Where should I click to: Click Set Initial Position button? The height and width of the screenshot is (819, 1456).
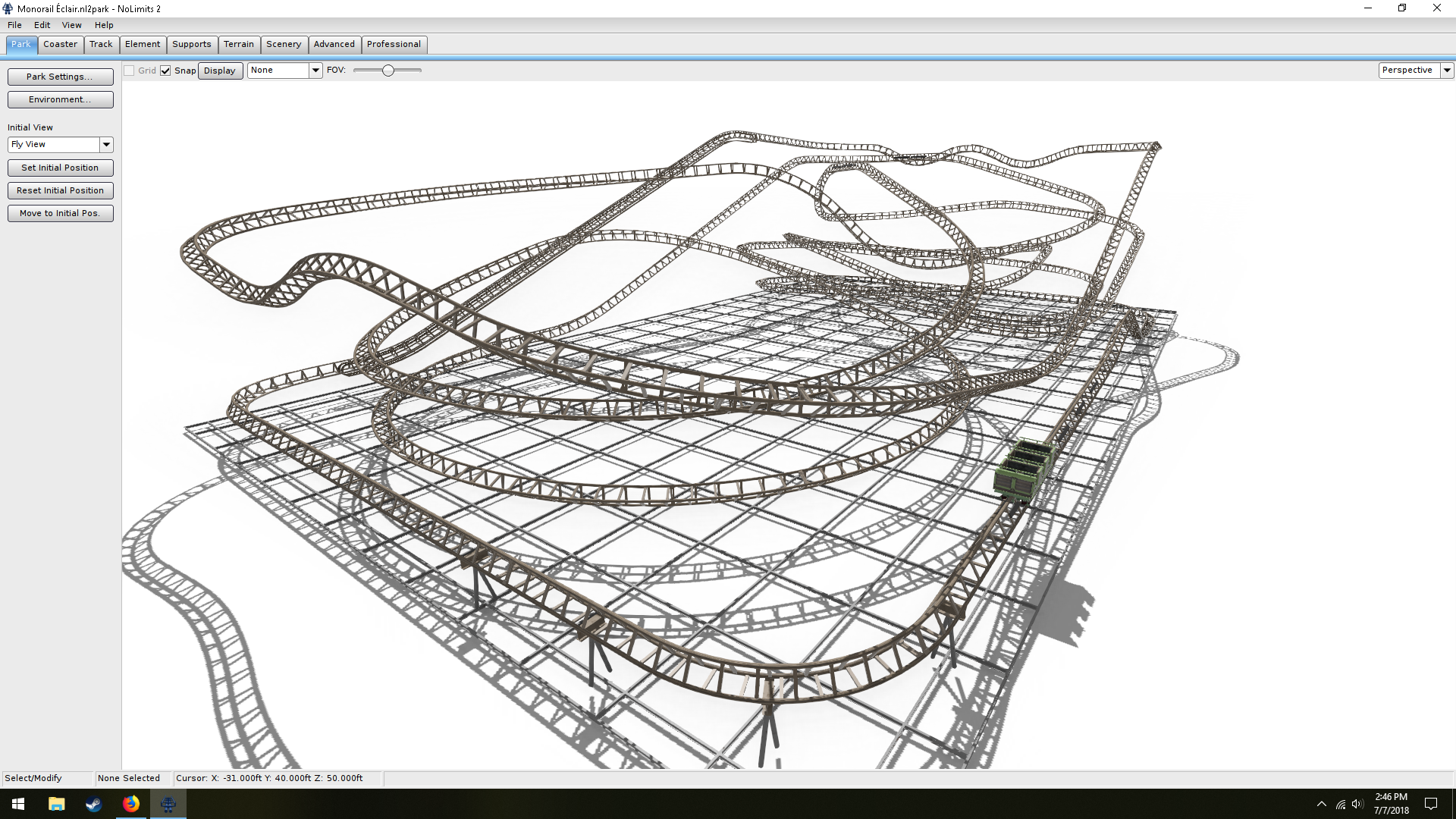pos(60,168)
